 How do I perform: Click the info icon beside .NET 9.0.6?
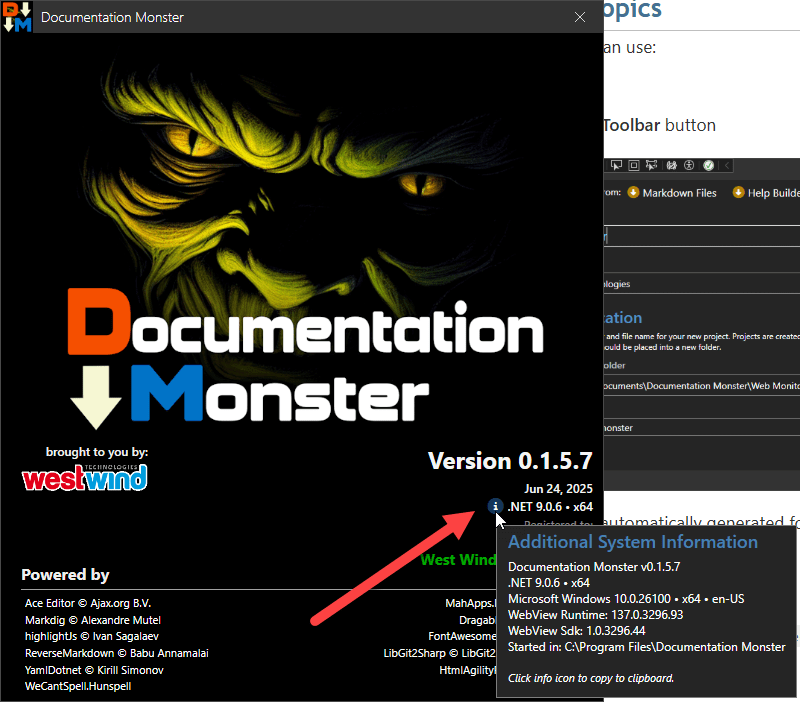coord(495,506)
